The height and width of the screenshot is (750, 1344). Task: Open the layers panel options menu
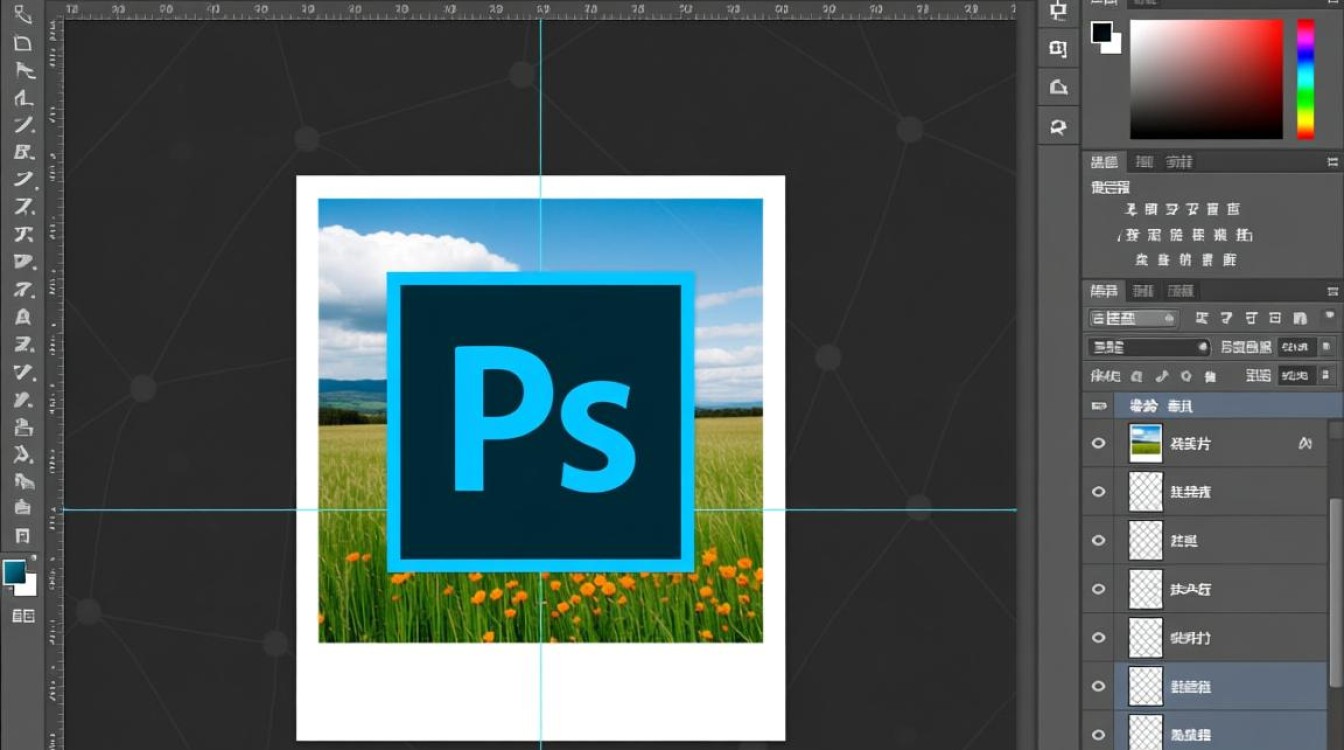click(1332, 291)
